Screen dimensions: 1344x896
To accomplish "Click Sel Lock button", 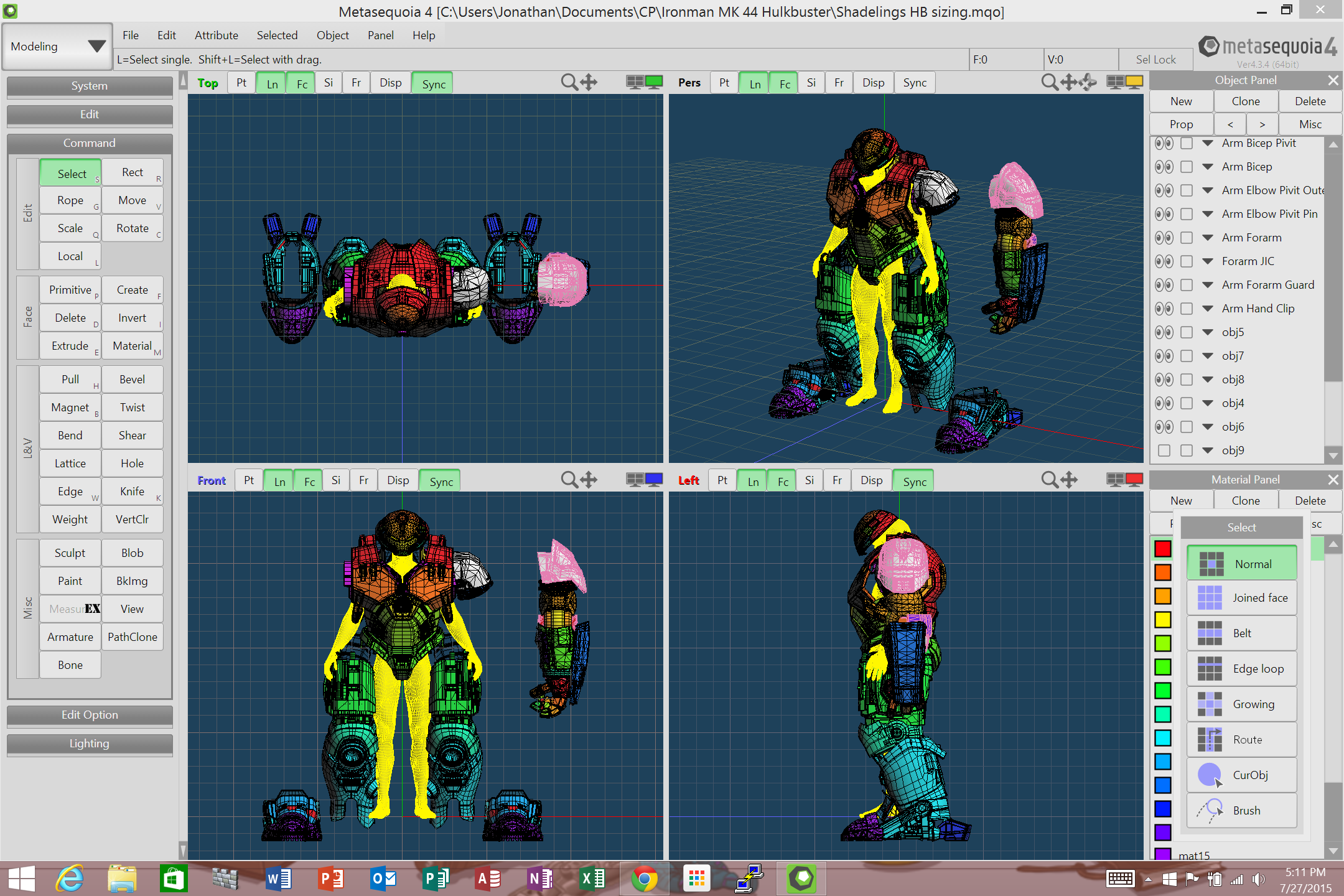I will coord(1155,60).
